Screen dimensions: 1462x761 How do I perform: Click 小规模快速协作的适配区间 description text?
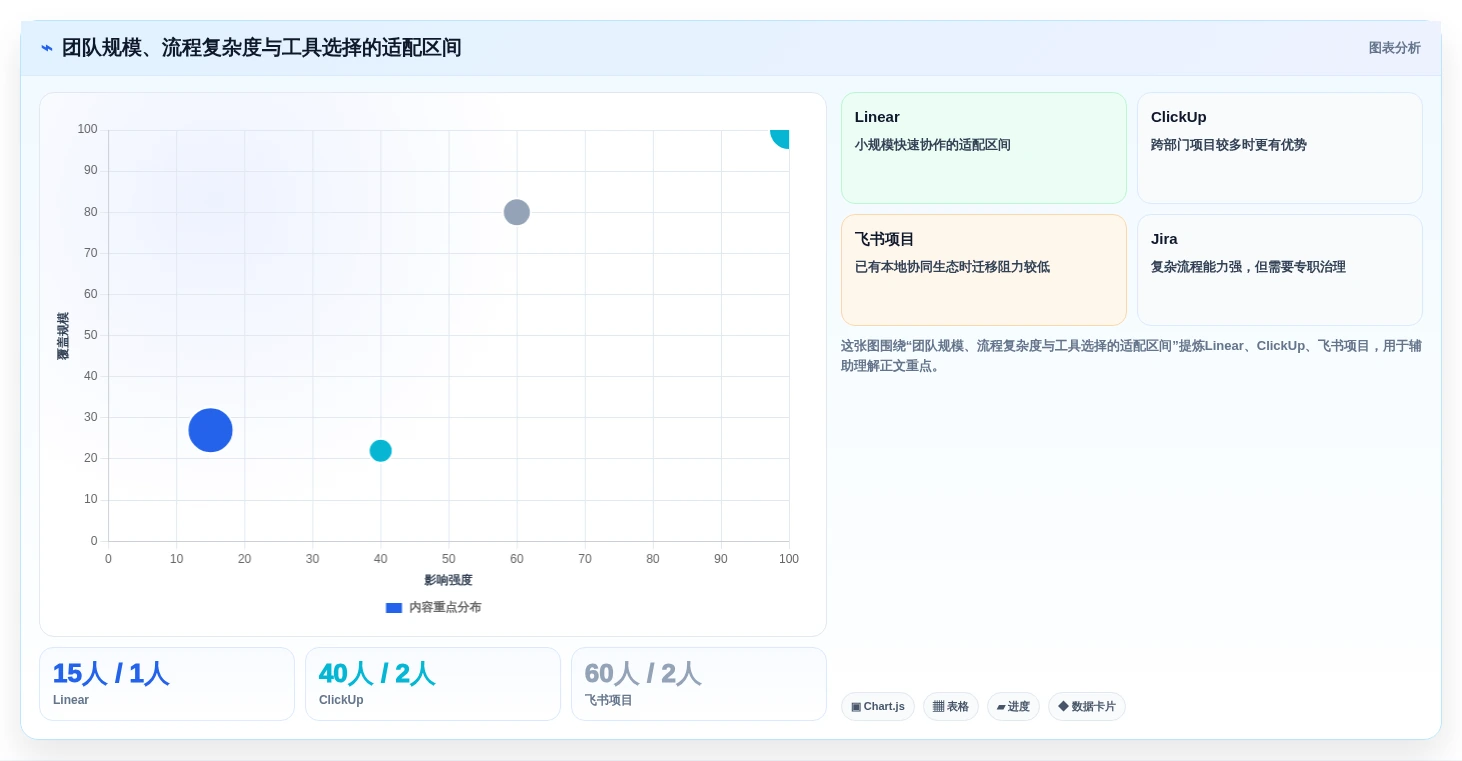(933, 145)
